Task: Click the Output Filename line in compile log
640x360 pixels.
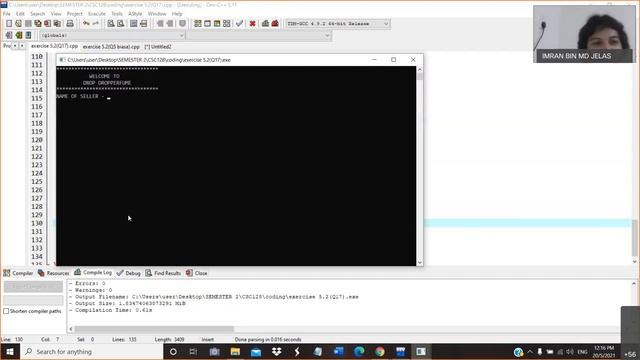Action: 213,297
